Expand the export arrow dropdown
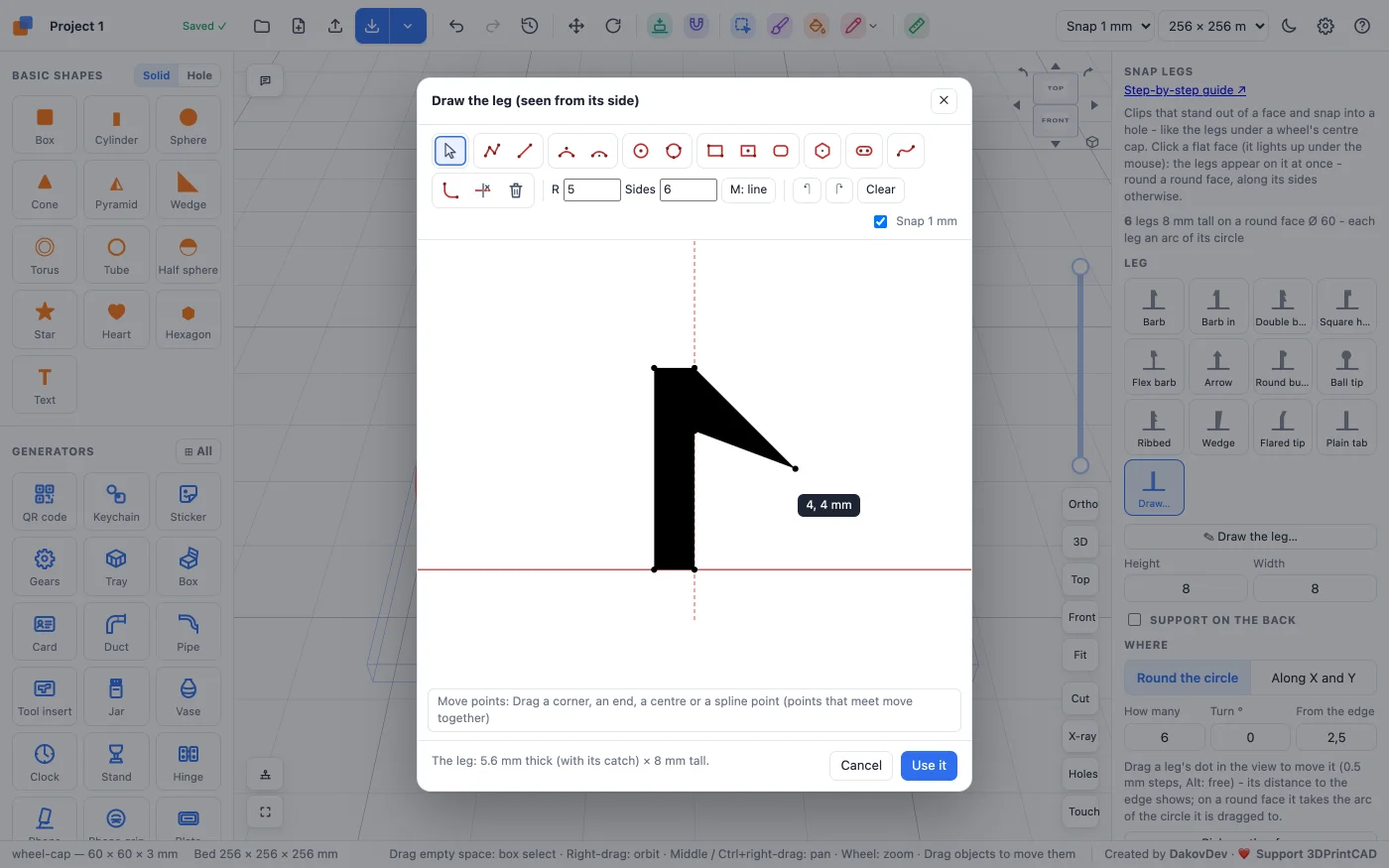1389x868 pixels. pos(408,26)
